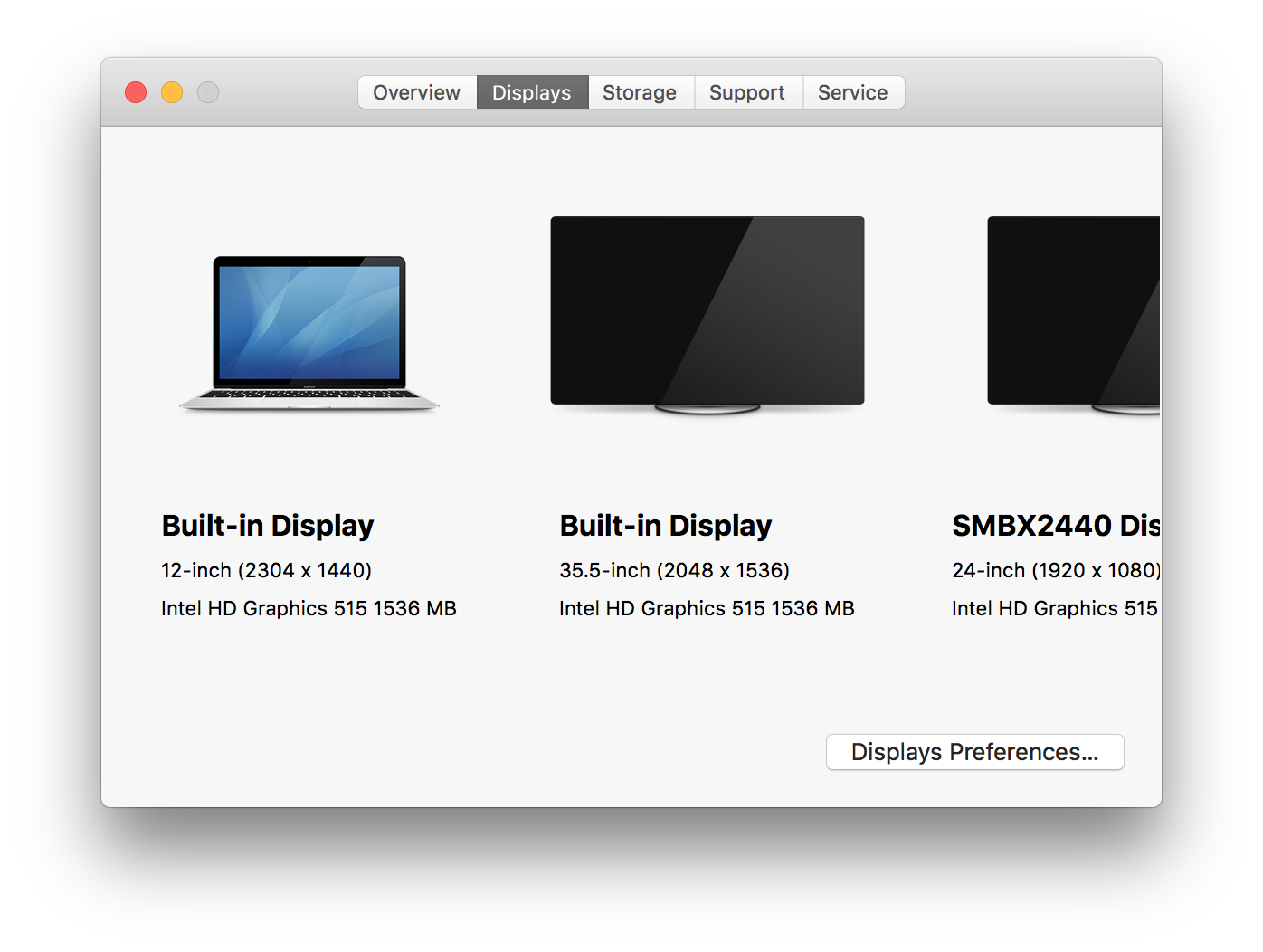Switch to the Overview tab
Image resolution: width=1263 pixels, height=952 pixels.
point(417,92)
